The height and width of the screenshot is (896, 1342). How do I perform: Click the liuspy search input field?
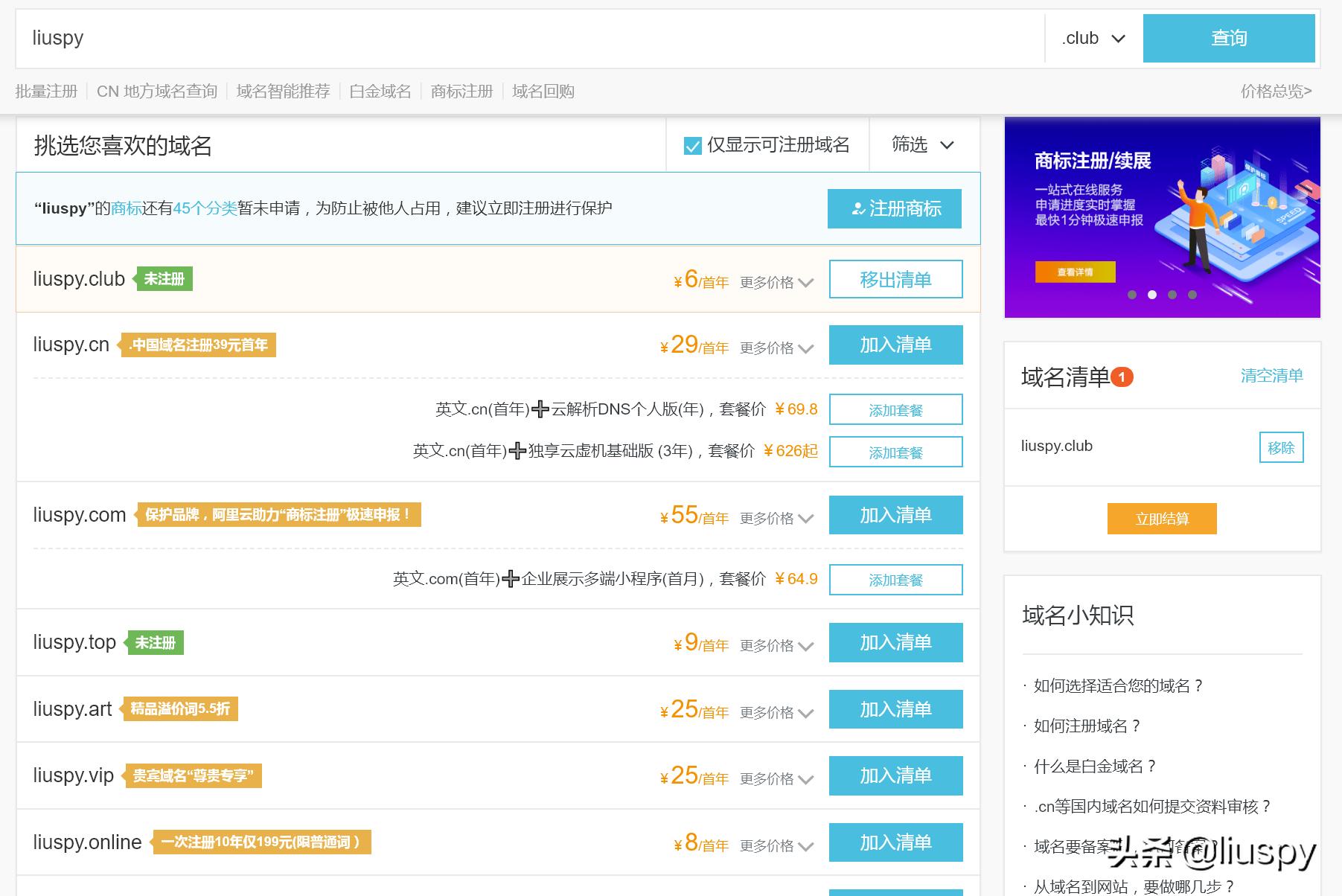[x=298, y=38]
